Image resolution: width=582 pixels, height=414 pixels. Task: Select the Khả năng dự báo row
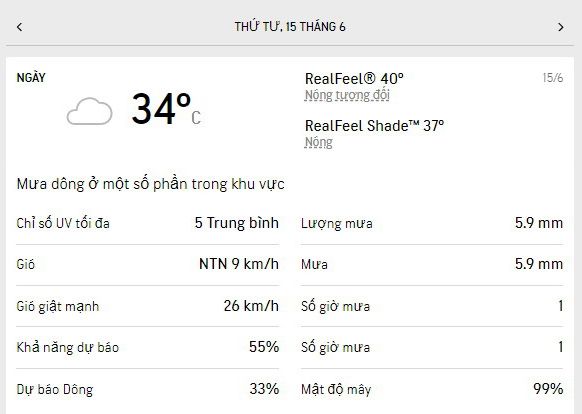[147, 348]
